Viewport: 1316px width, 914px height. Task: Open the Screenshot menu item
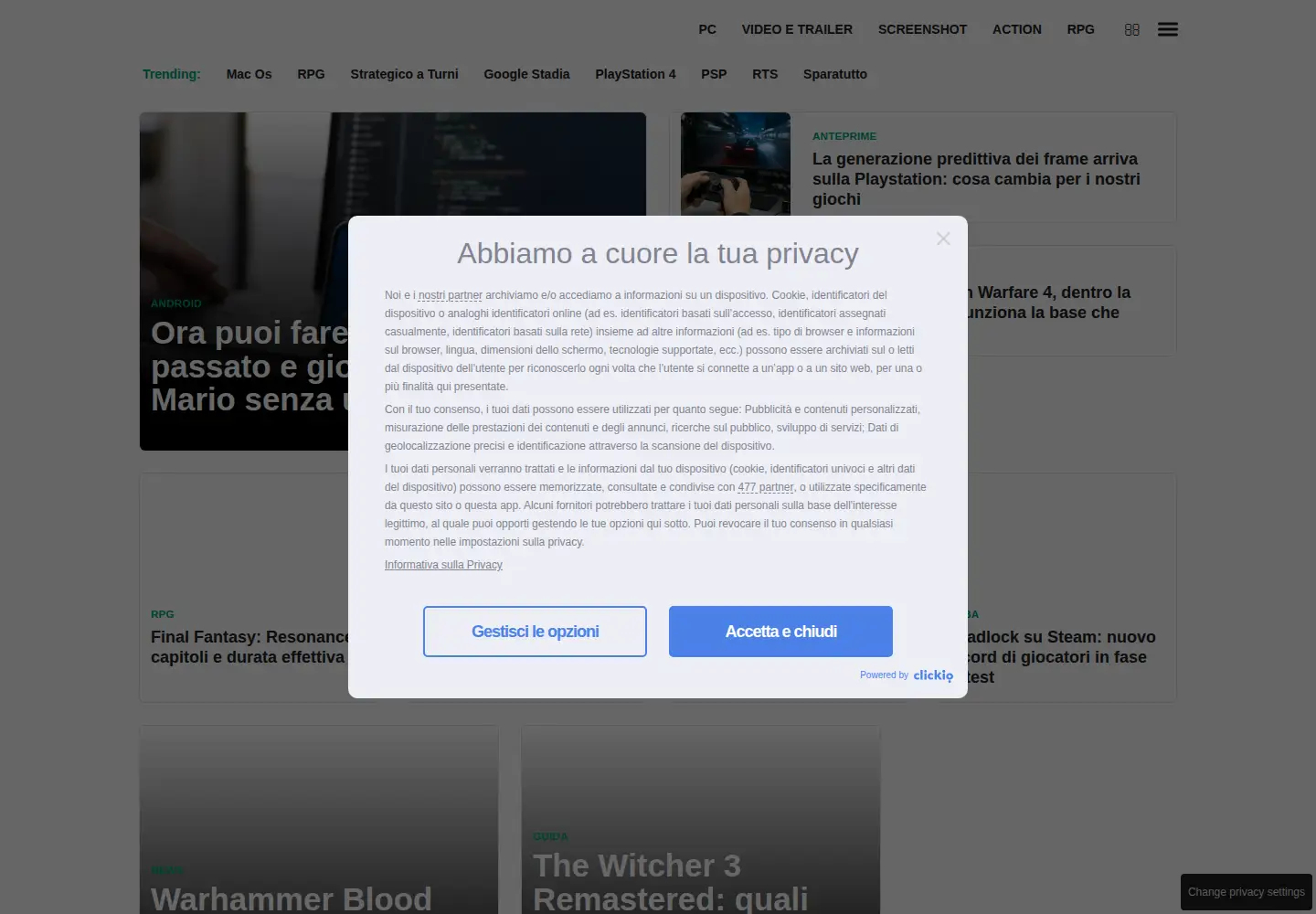[922, 29]
